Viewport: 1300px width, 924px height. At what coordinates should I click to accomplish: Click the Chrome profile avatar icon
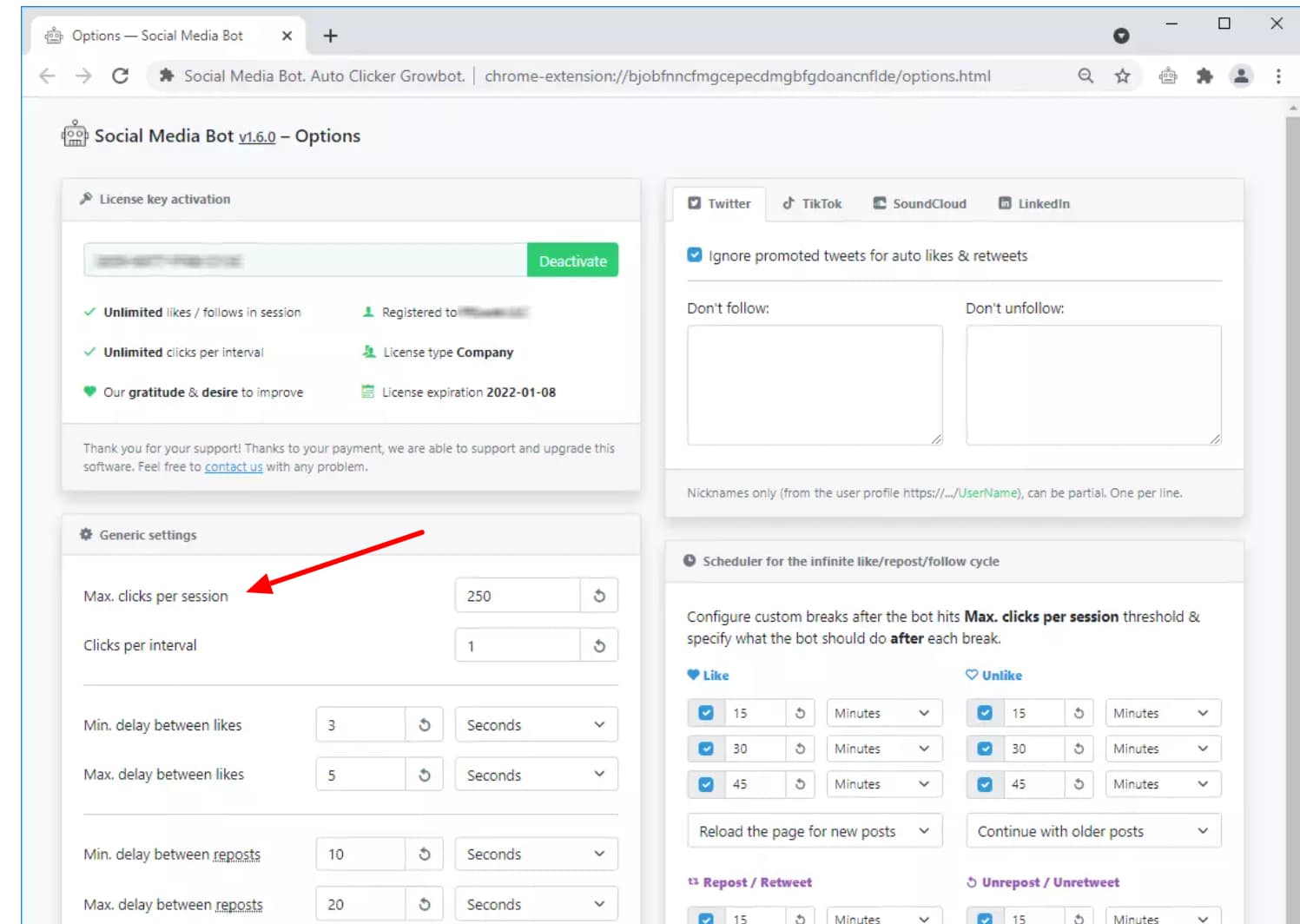click(1241, 76)
